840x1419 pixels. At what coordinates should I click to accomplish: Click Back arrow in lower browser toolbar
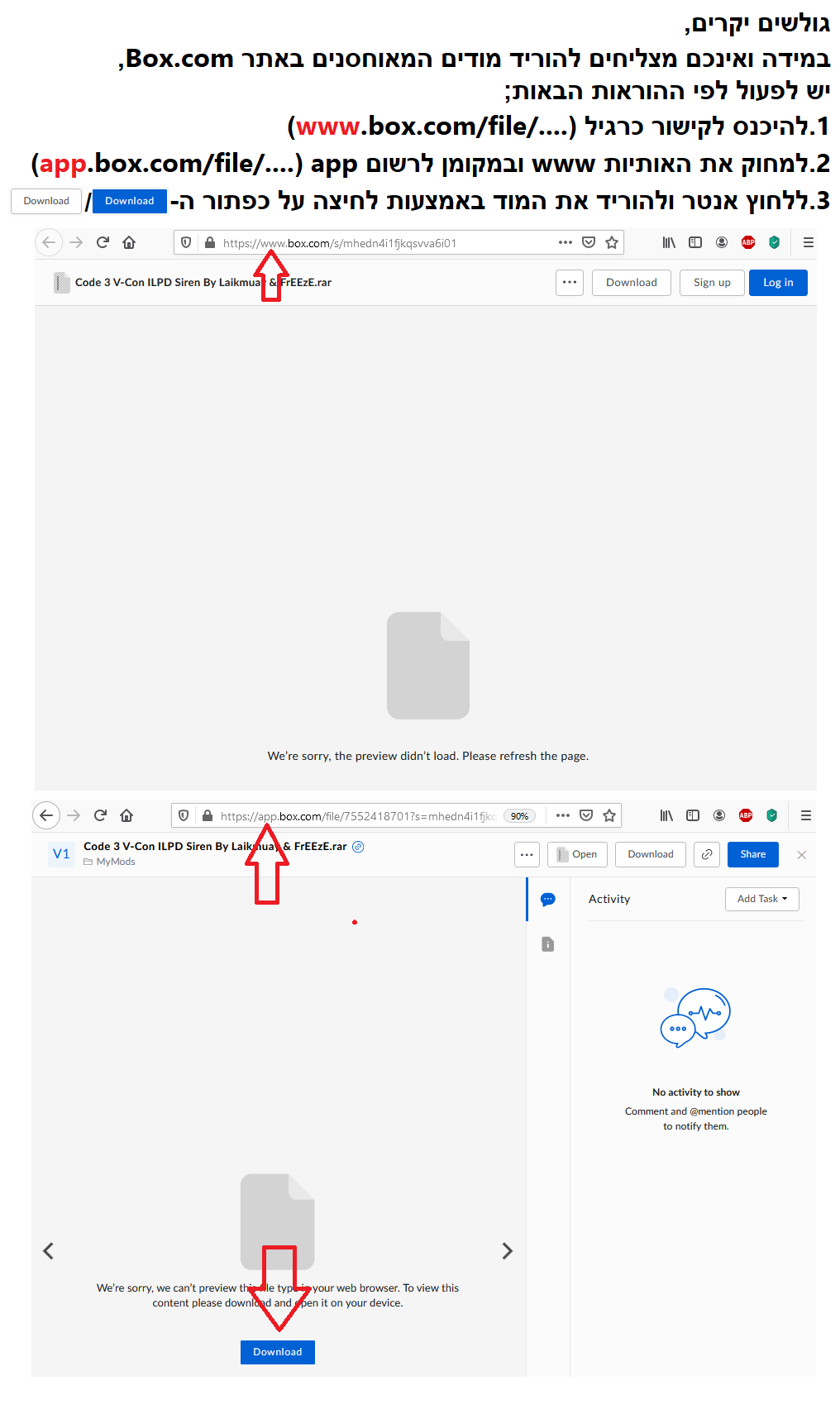[46, 815]
